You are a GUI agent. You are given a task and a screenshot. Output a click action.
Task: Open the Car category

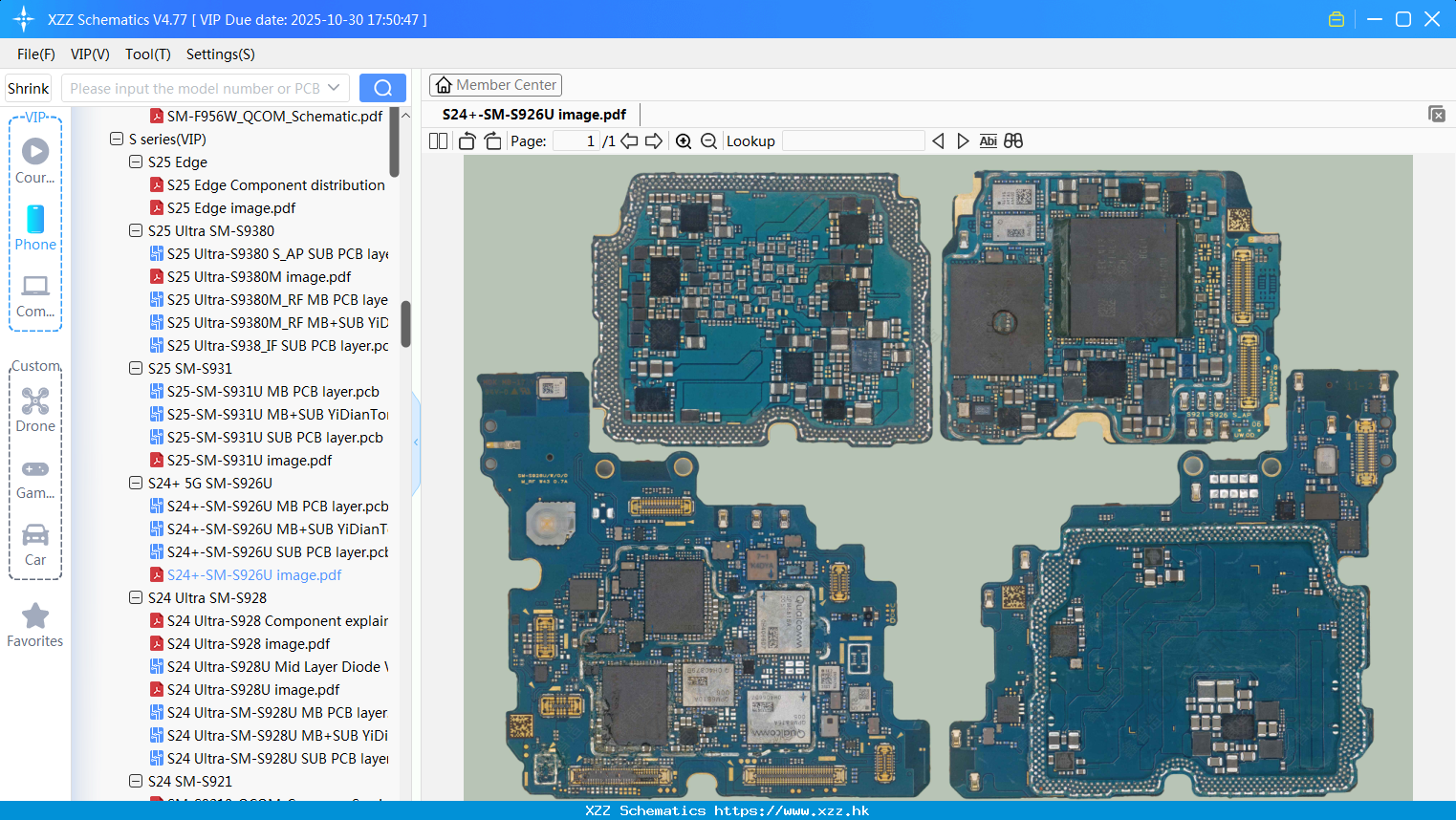pyautogui.click(x=35, y=545)
